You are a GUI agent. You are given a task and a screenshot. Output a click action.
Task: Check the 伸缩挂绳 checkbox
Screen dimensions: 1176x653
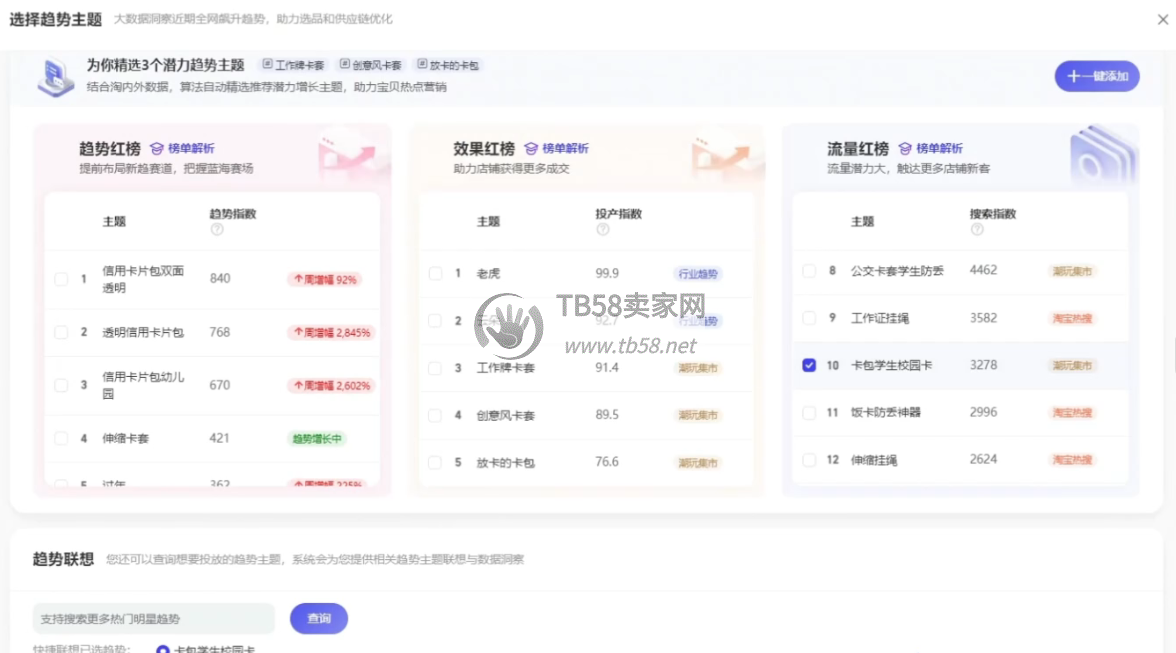coord(808,460)
